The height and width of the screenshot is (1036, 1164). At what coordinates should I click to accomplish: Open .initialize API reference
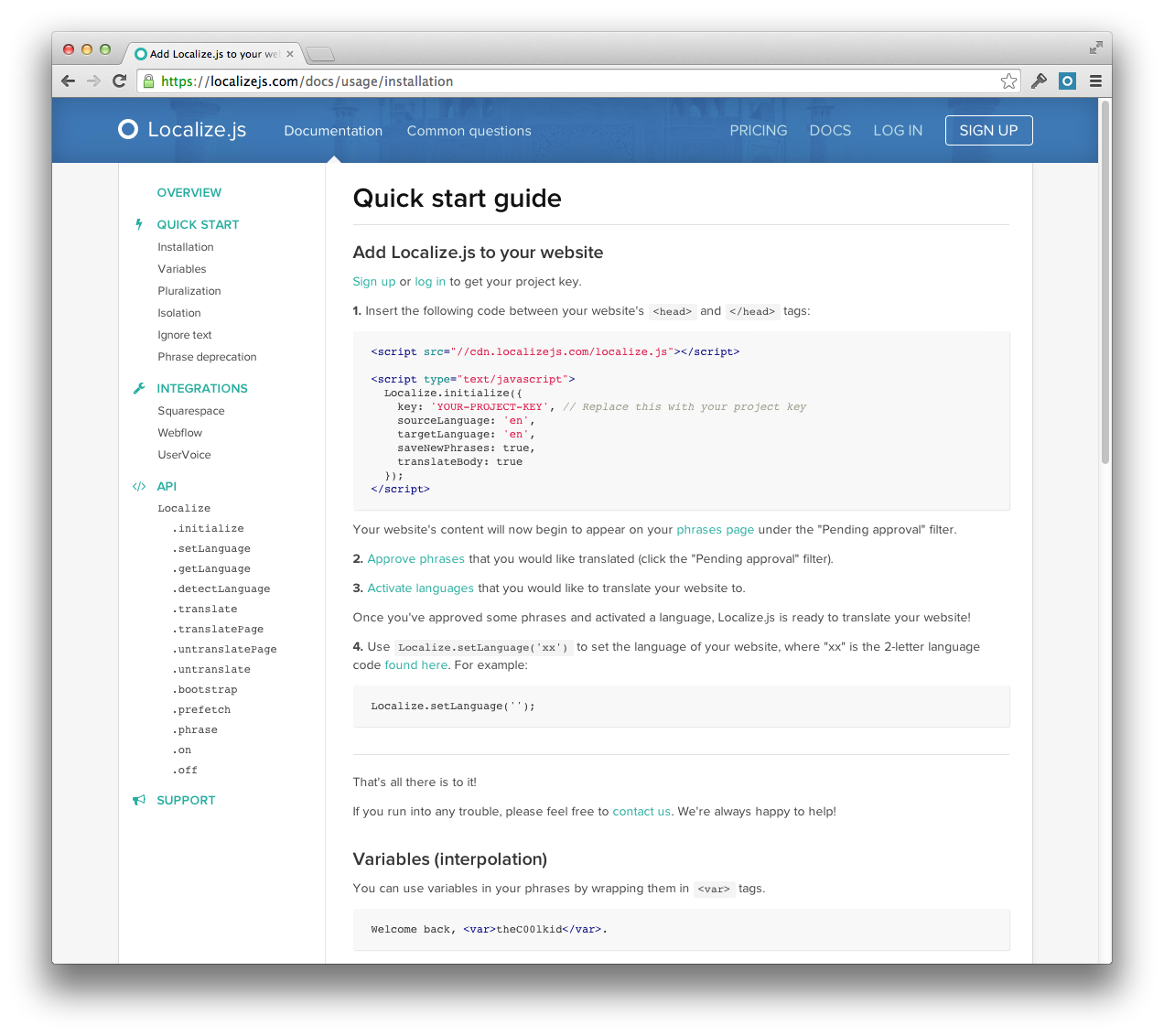(208, 528)
